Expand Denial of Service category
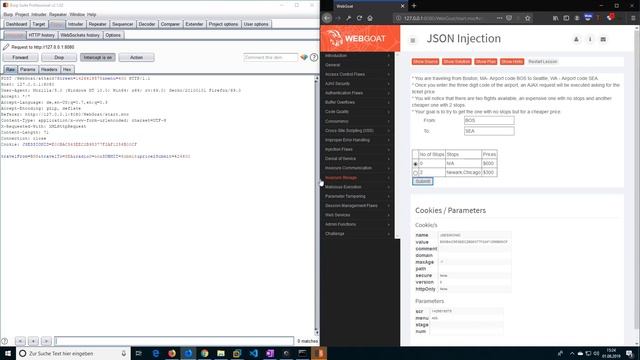Screen dimensions: 640x360 tap(358, 159)
